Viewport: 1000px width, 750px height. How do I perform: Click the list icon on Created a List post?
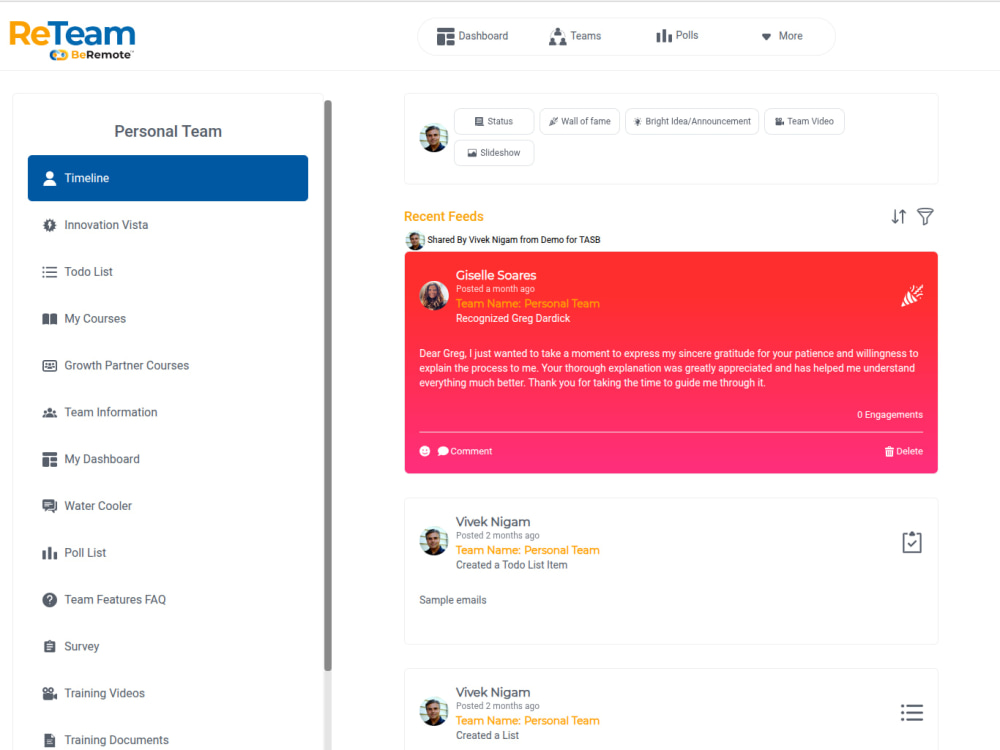click(x=912, y=712)
